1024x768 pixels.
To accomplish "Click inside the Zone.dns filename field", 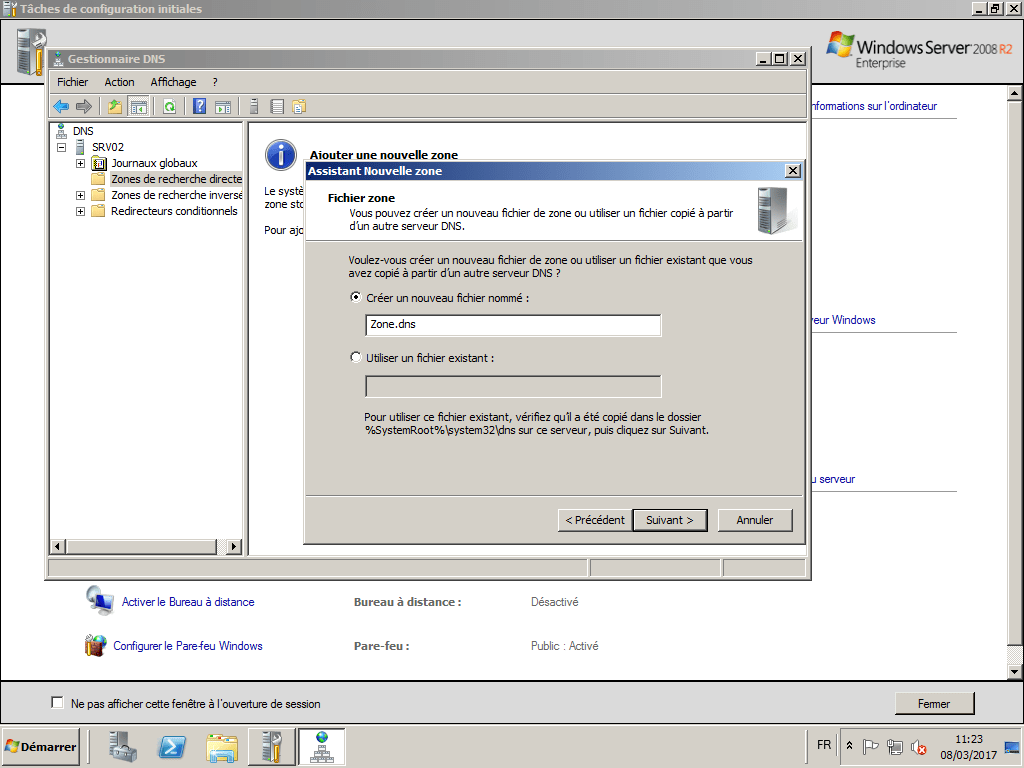I will click(x=512, y=325).
